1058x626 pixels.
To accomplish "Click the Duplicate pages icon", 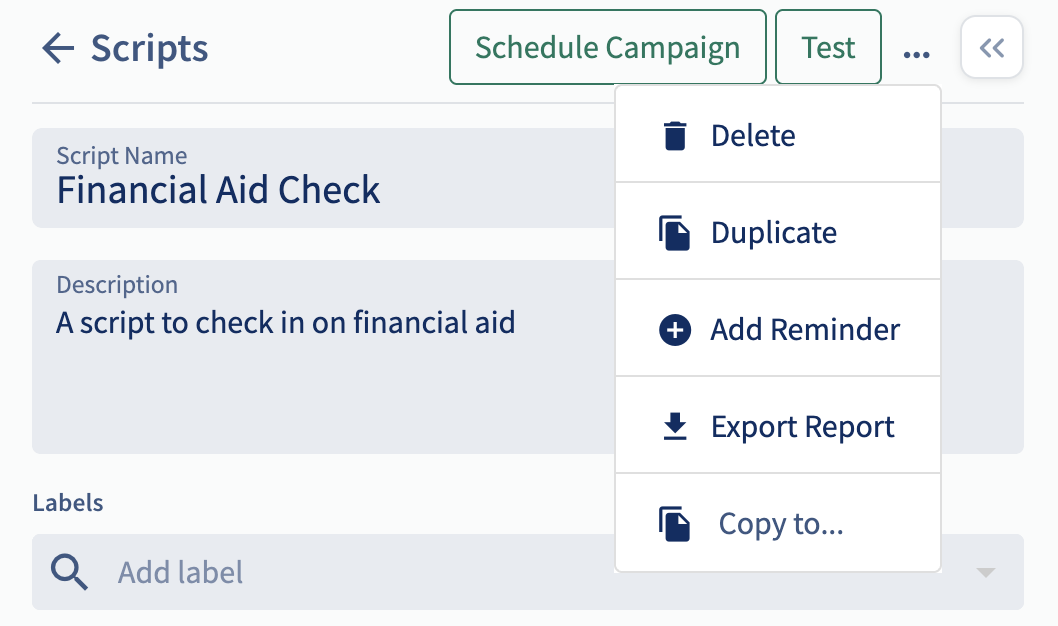I will pyautogui.click(x=674, y=233).
